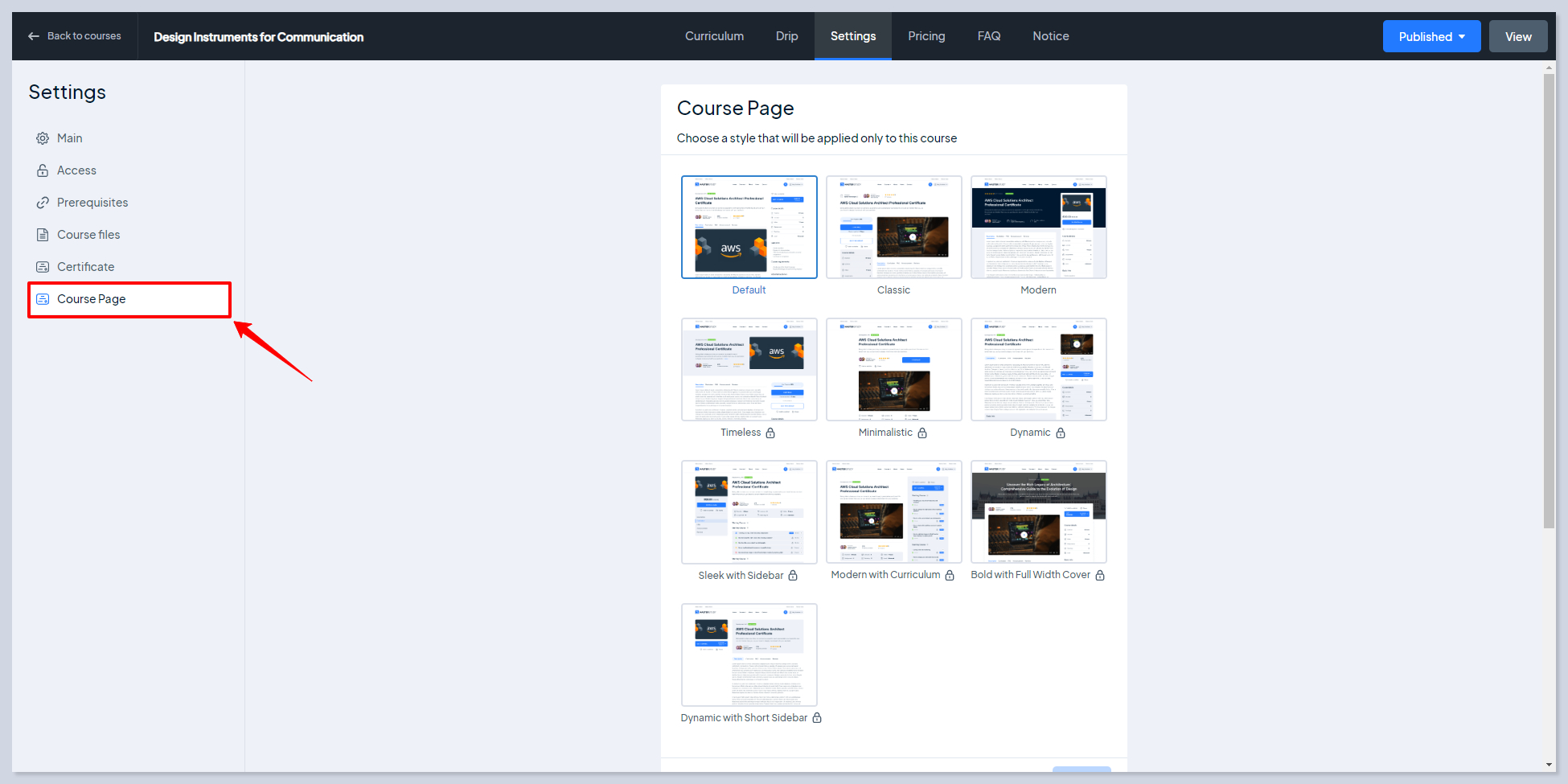Open the Published status dropdown

point(1431,37)
